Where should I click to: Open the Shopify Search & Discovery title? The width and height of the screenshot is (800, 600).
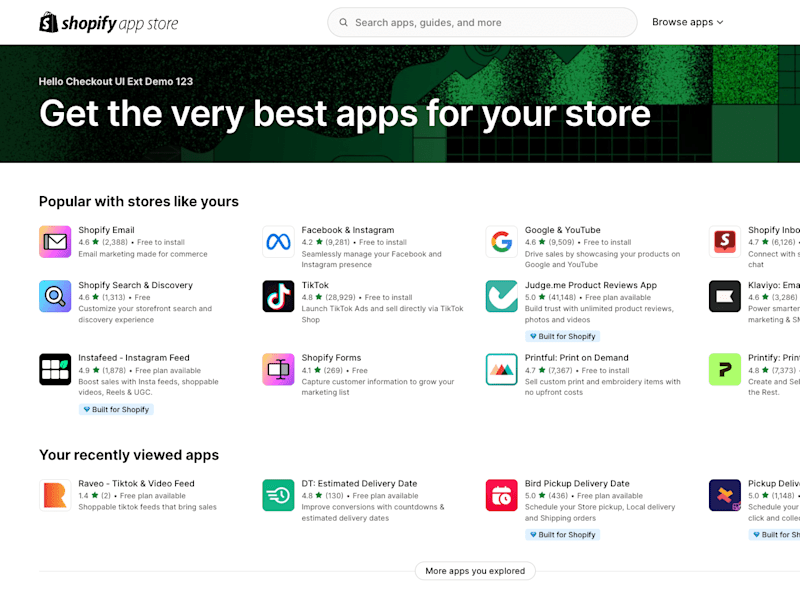135,285
